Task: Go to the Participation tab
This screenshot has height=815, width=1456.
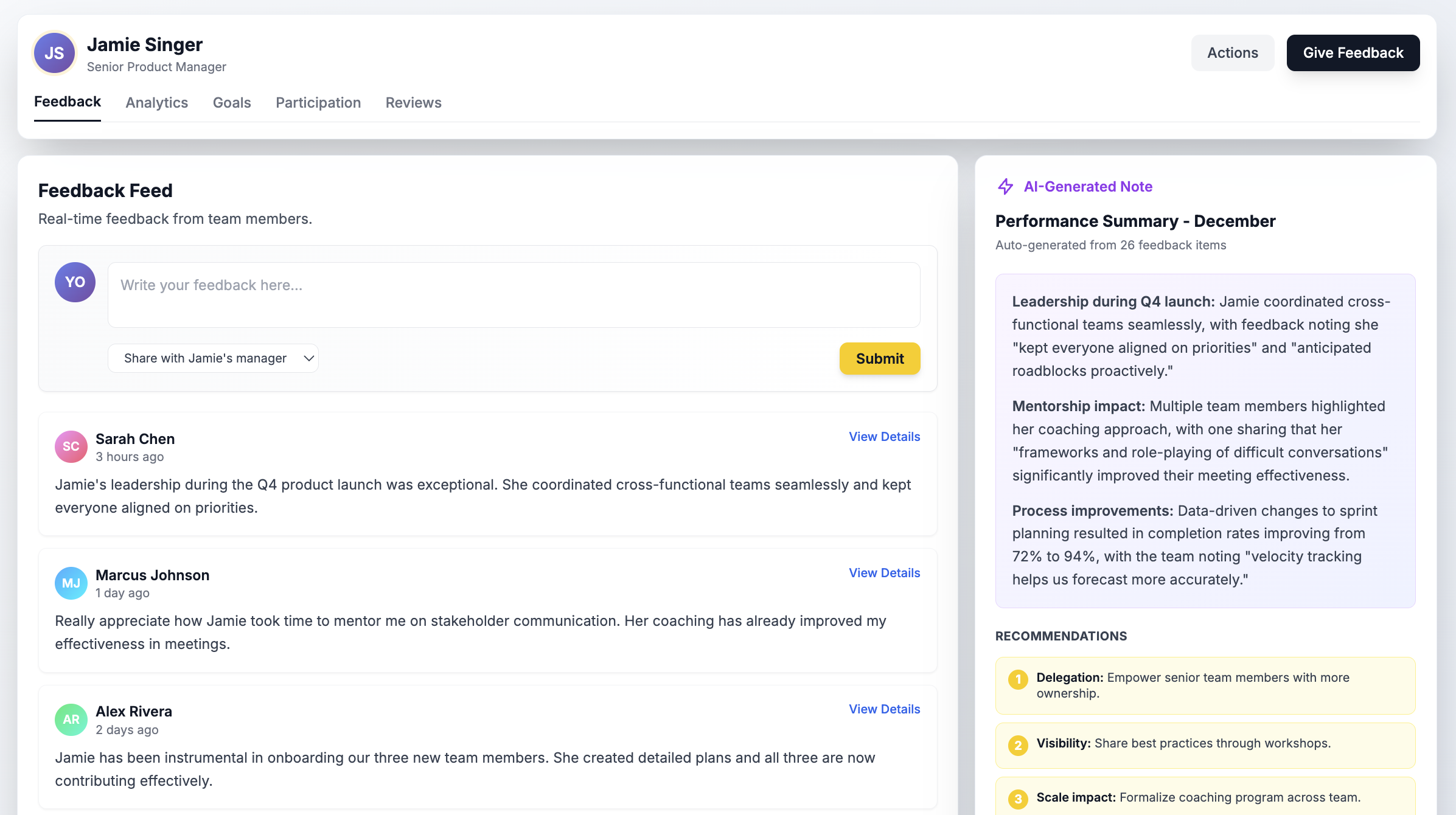Action: pos(318,103)
